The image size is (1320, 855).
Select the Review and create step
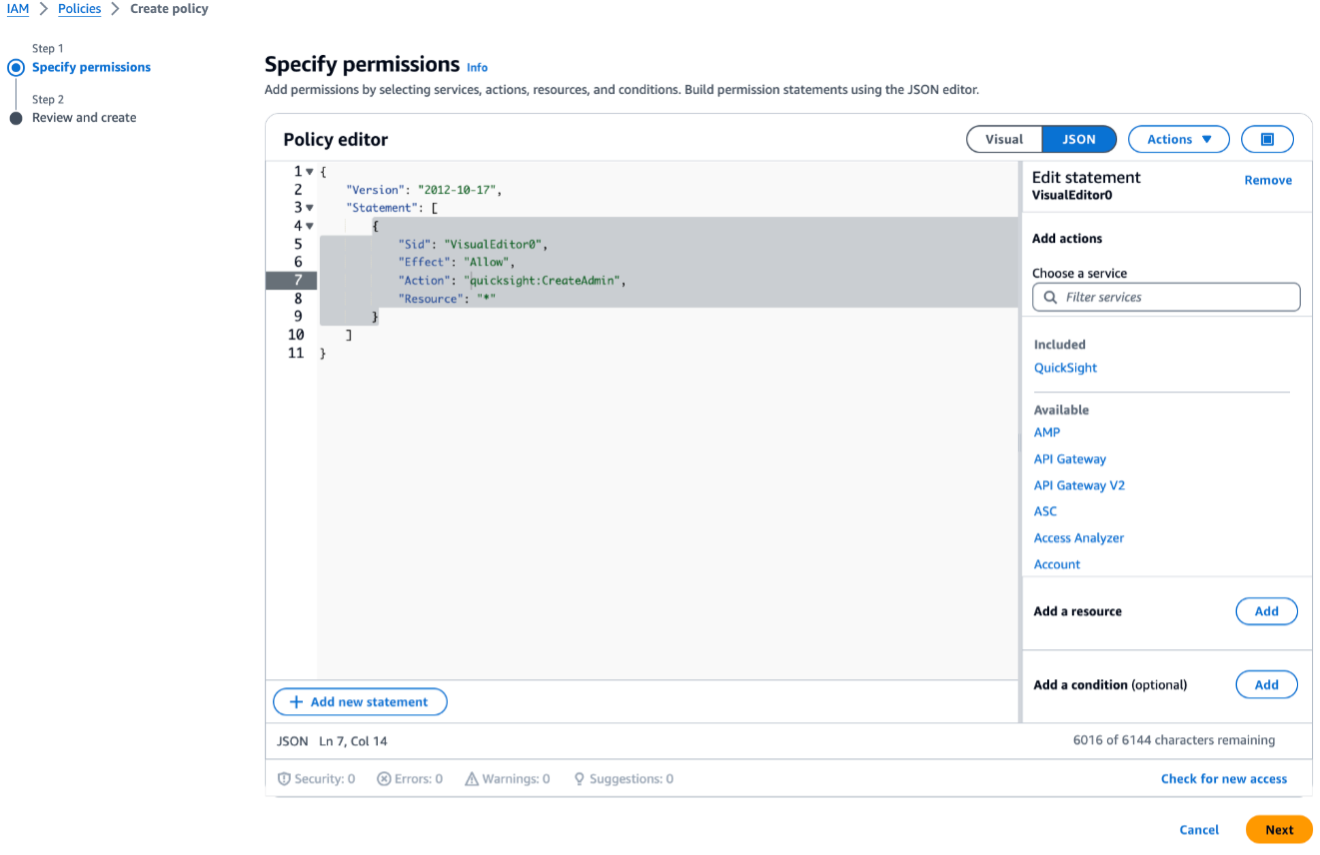(x=84, y=118)
